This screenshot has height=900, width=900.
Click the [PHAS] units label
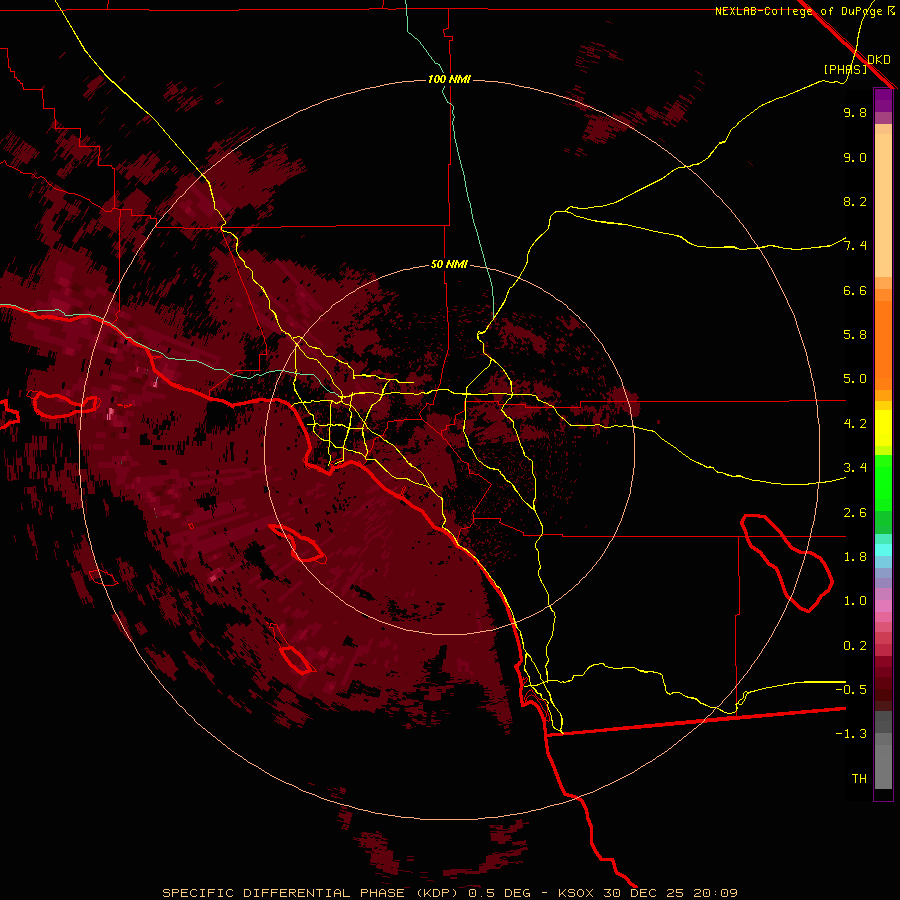pos(845,69)
